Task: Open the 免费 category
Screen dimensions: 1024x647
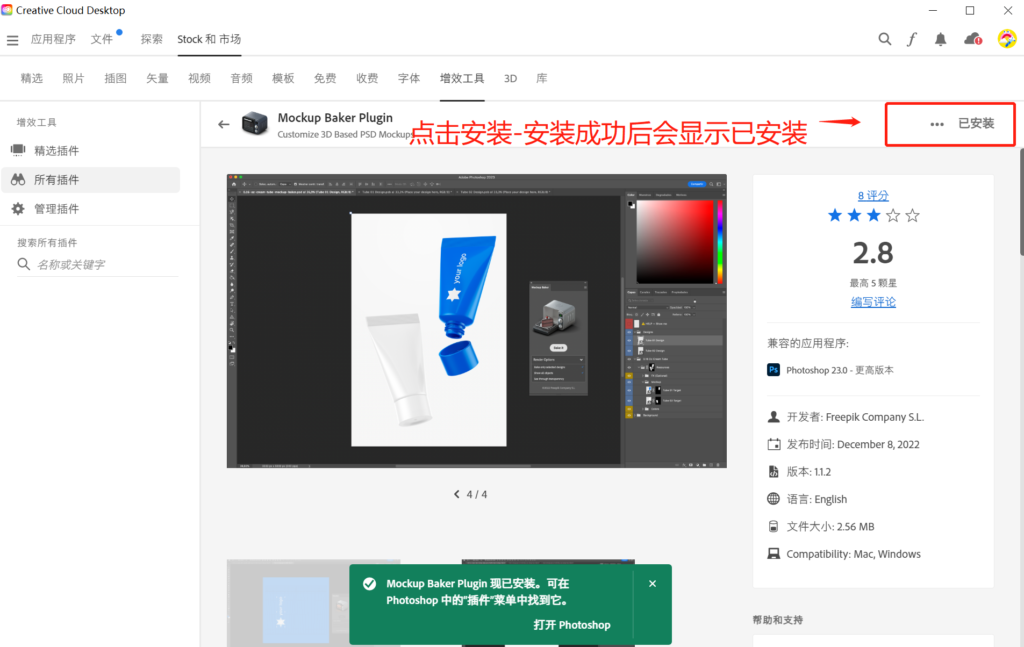Action: (325, 78)
